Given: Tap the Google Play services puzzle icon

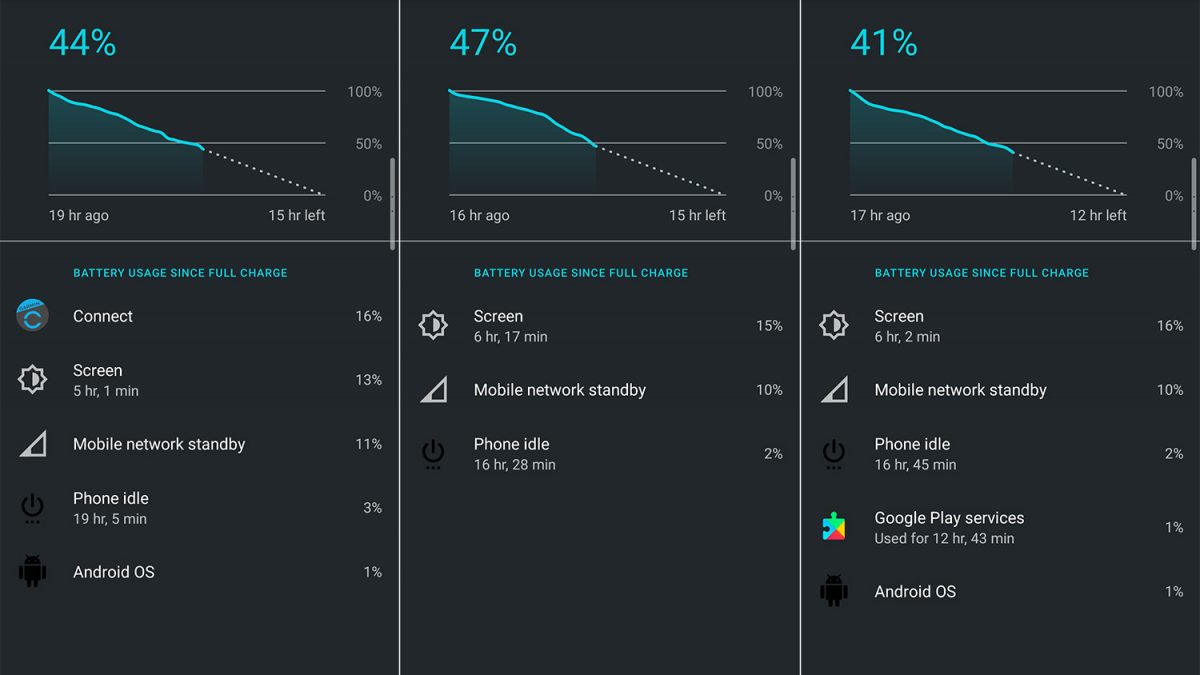Looking at the screenshot, I should click(834, 527).
